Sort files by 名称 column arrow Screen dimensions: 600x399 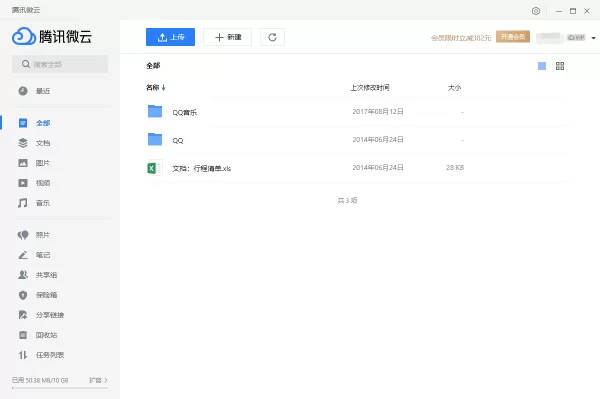click(163, 88)
